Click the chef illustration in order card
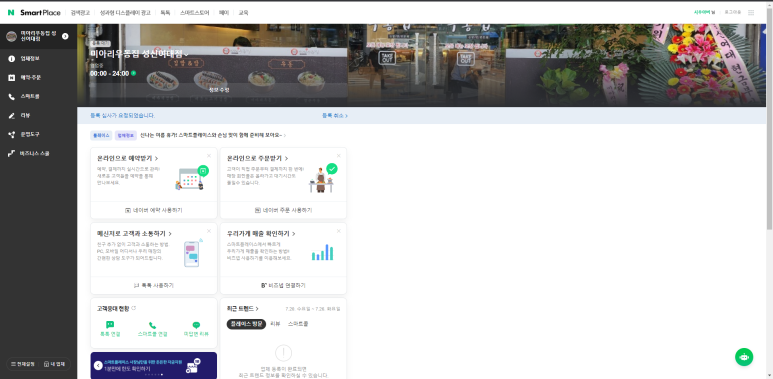Viewport: 773px width, 379px height. click(323, 178)
